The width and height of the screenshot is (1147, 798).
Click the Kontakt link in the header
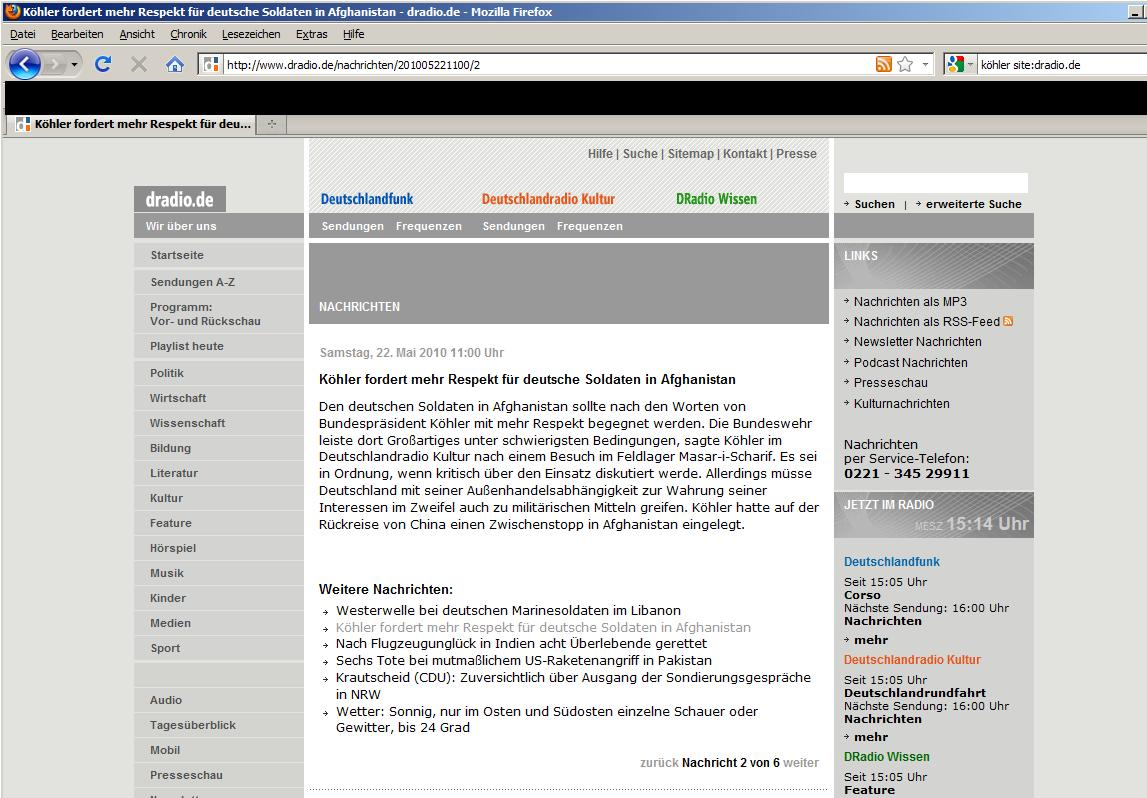tap(745, 154)
